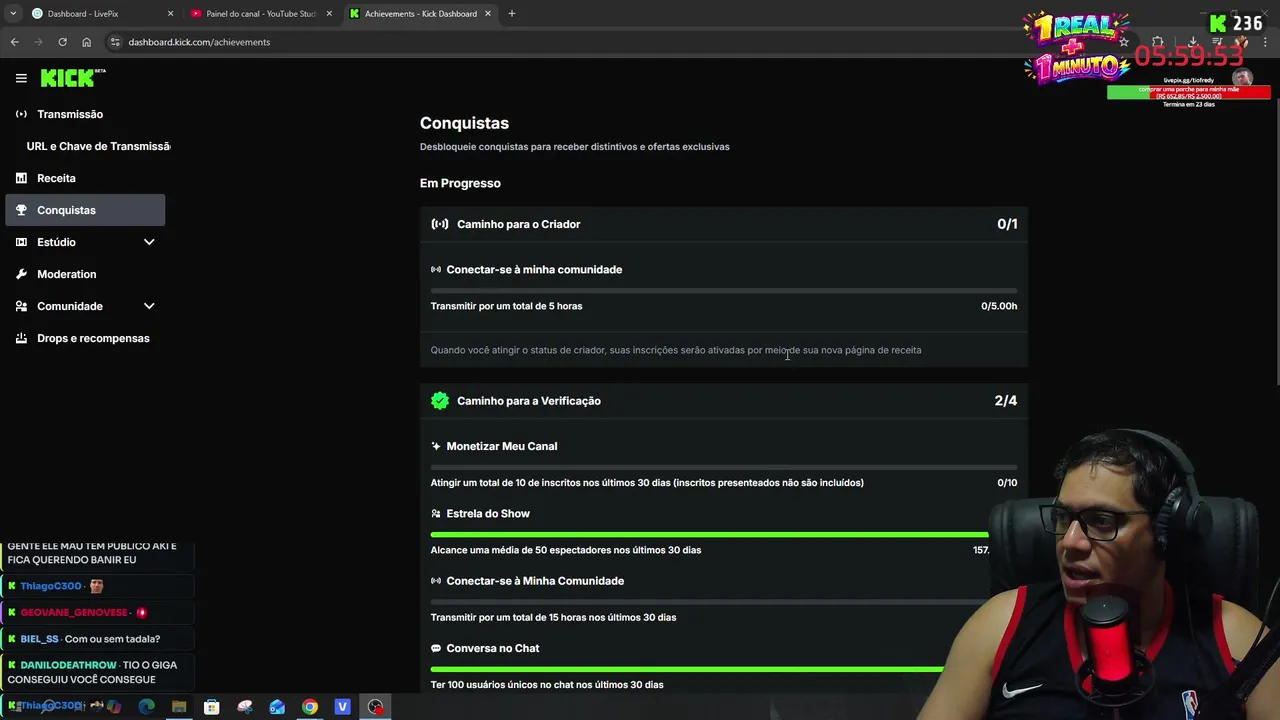This screenshot has width=1280, height=720.
Task: Go to Receita page
Action: click(85, 178)
